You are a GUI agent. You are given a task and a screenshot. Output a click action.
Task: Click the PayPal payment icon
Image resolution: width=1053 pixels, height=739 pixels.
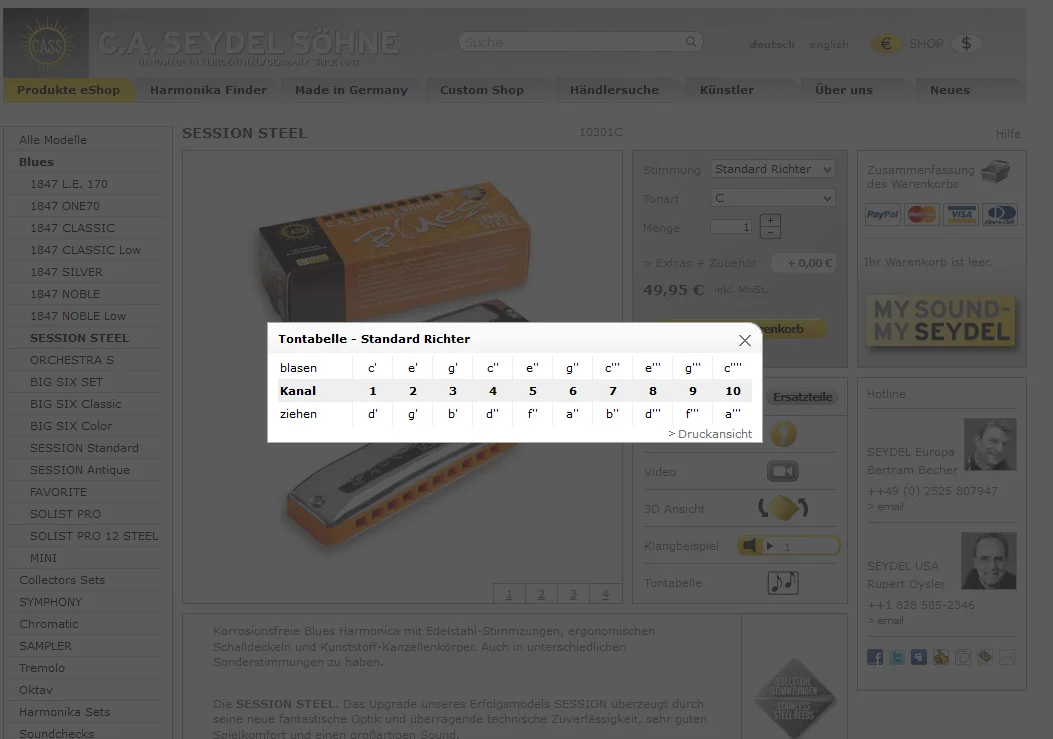[x=882, y=215]
